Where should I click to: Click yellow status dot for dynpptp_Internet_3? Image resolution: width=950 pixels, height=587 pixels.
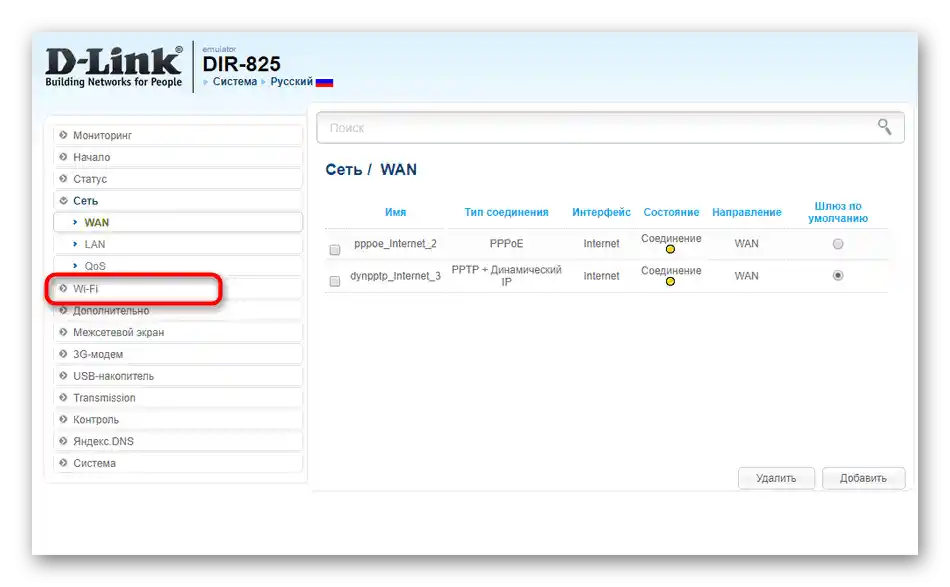[x=670, y=281]
